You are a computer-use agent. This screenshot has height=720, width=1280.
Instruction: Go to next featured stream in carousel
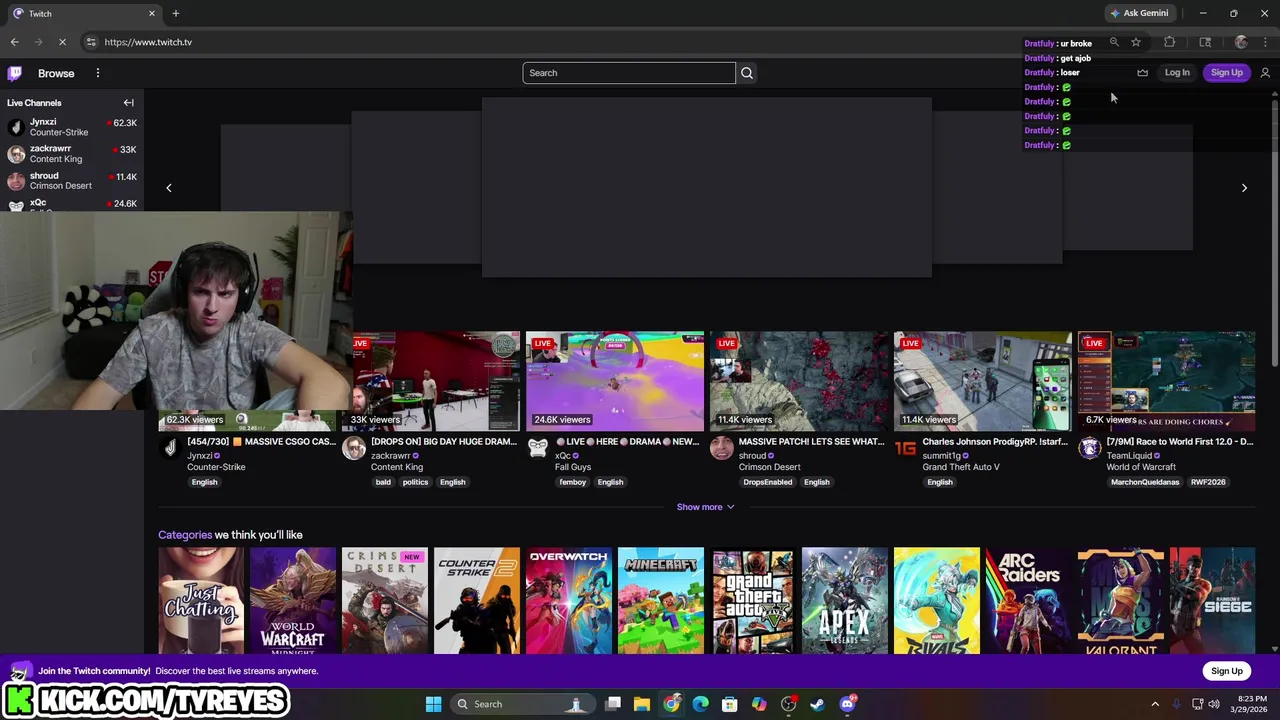[x=1244, y=188]
